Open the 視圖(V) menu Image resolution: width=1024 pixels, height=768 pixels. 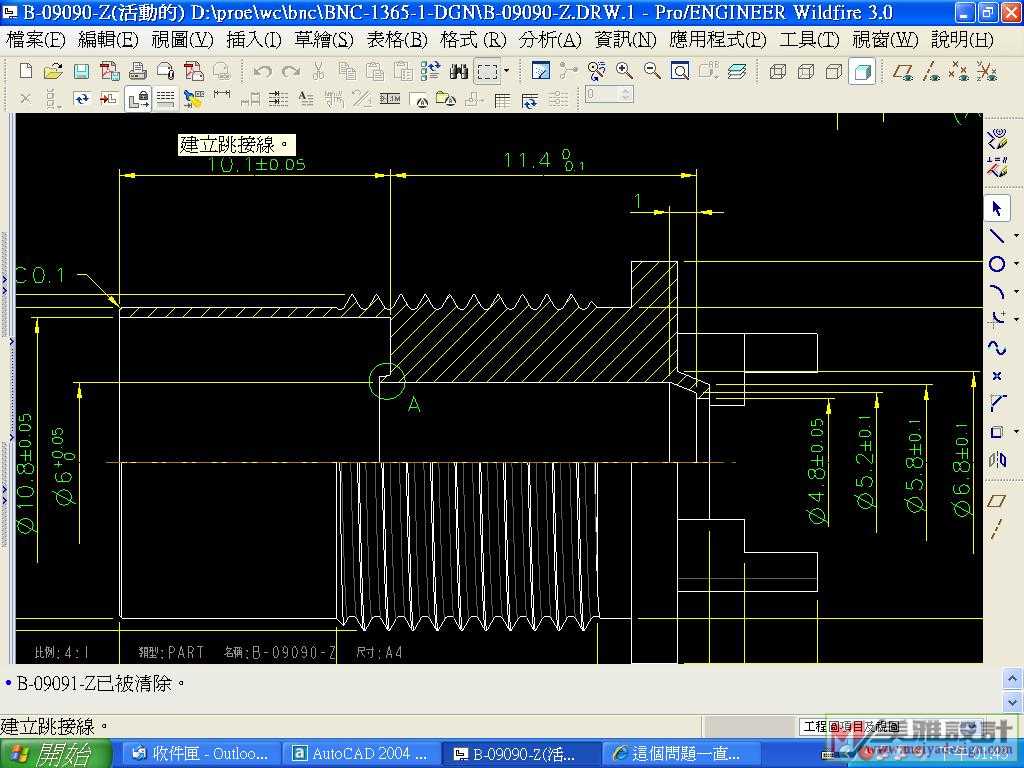(182, 40)
